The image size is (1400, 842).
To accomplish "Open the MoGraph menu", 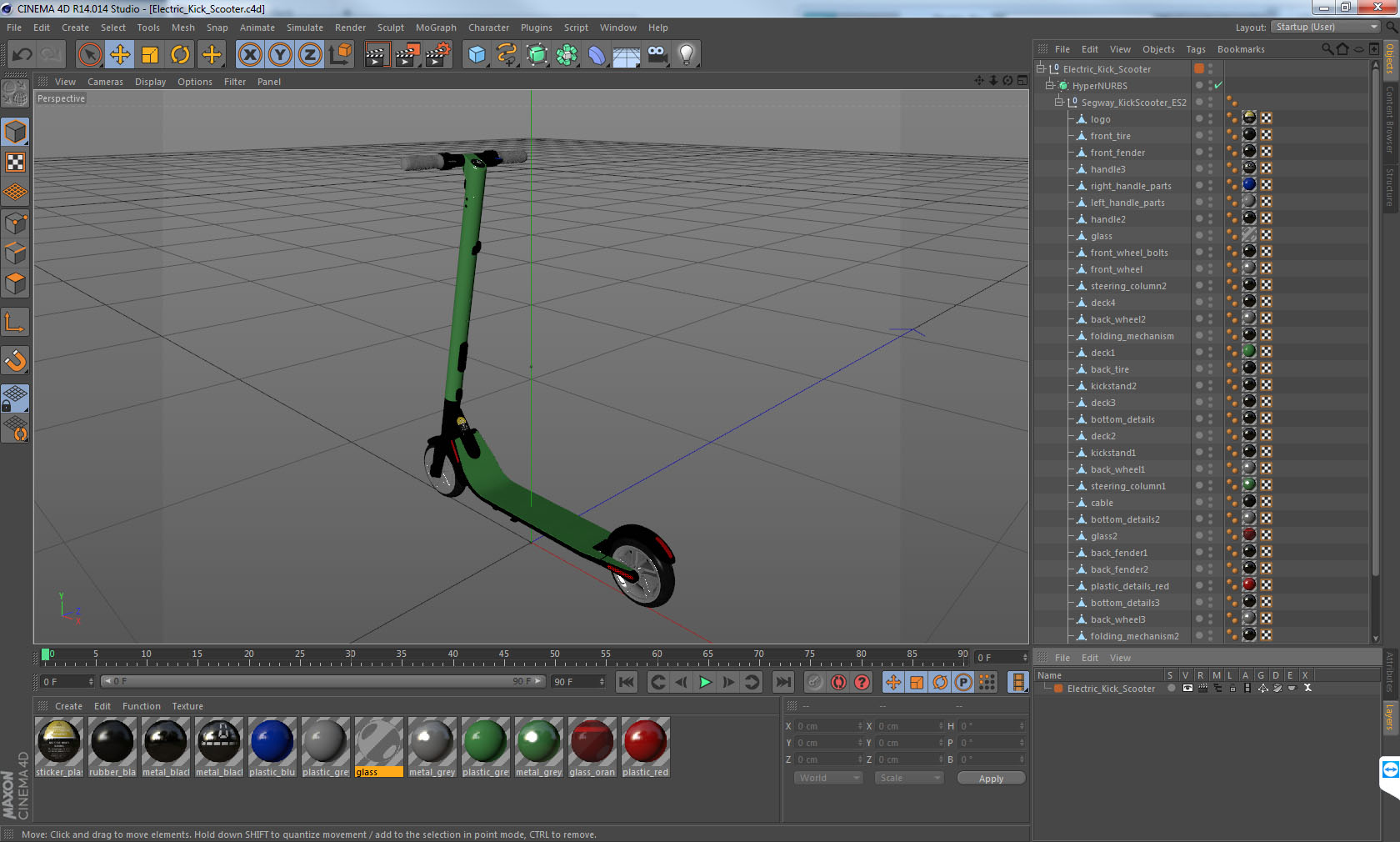I will coord(436,28).
